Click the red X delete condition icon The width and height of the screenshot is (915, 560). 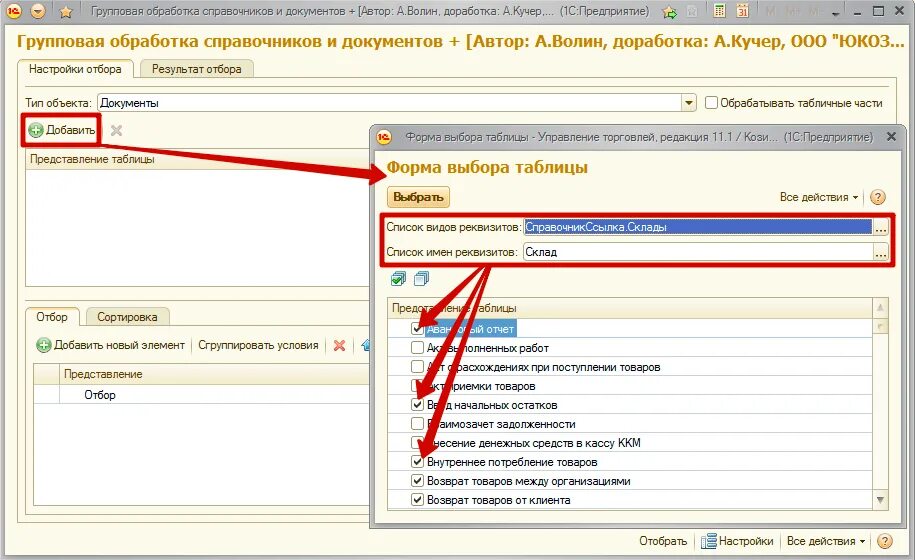(x=339, y=345)
